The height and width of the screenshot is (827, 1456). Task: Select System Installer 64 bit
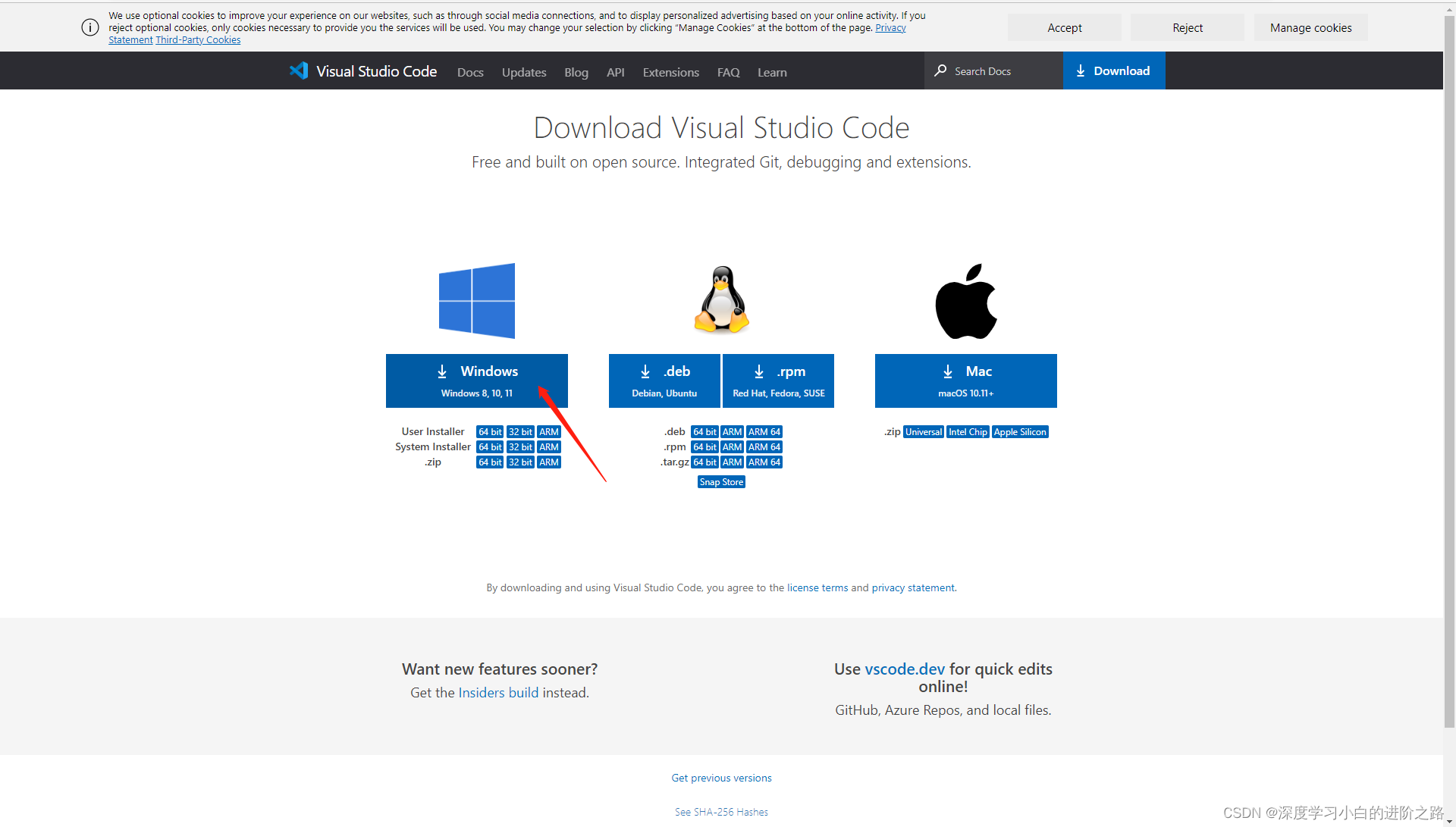click(x=490, y=447)
